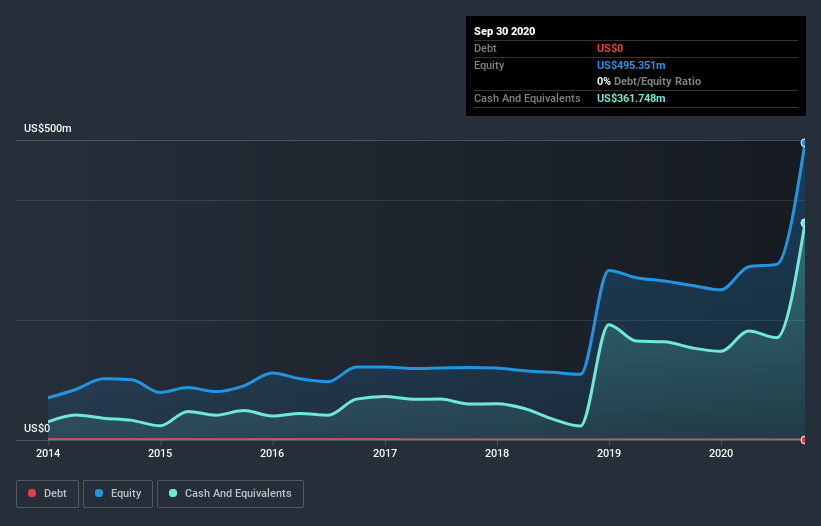Screen dimensions: 821x526
Task: Click the US$495.351m equity value
Action: click(x=631, y=65)
